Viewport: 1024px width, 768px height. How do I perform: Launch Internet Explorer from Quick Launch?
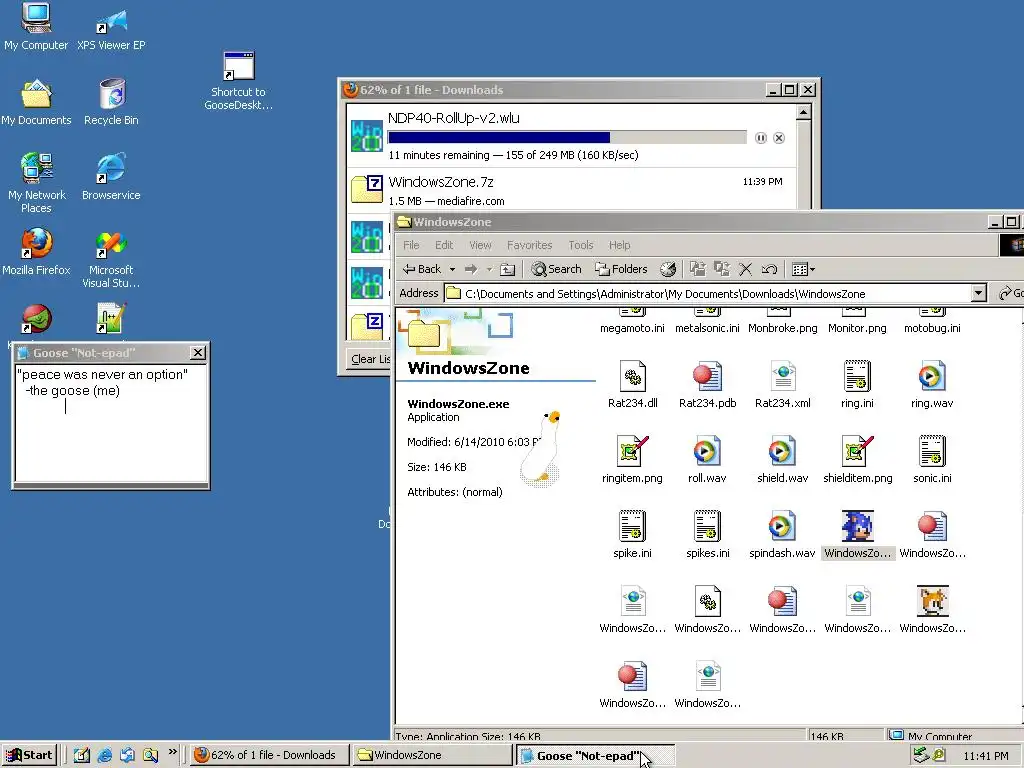tap(104, 755)
